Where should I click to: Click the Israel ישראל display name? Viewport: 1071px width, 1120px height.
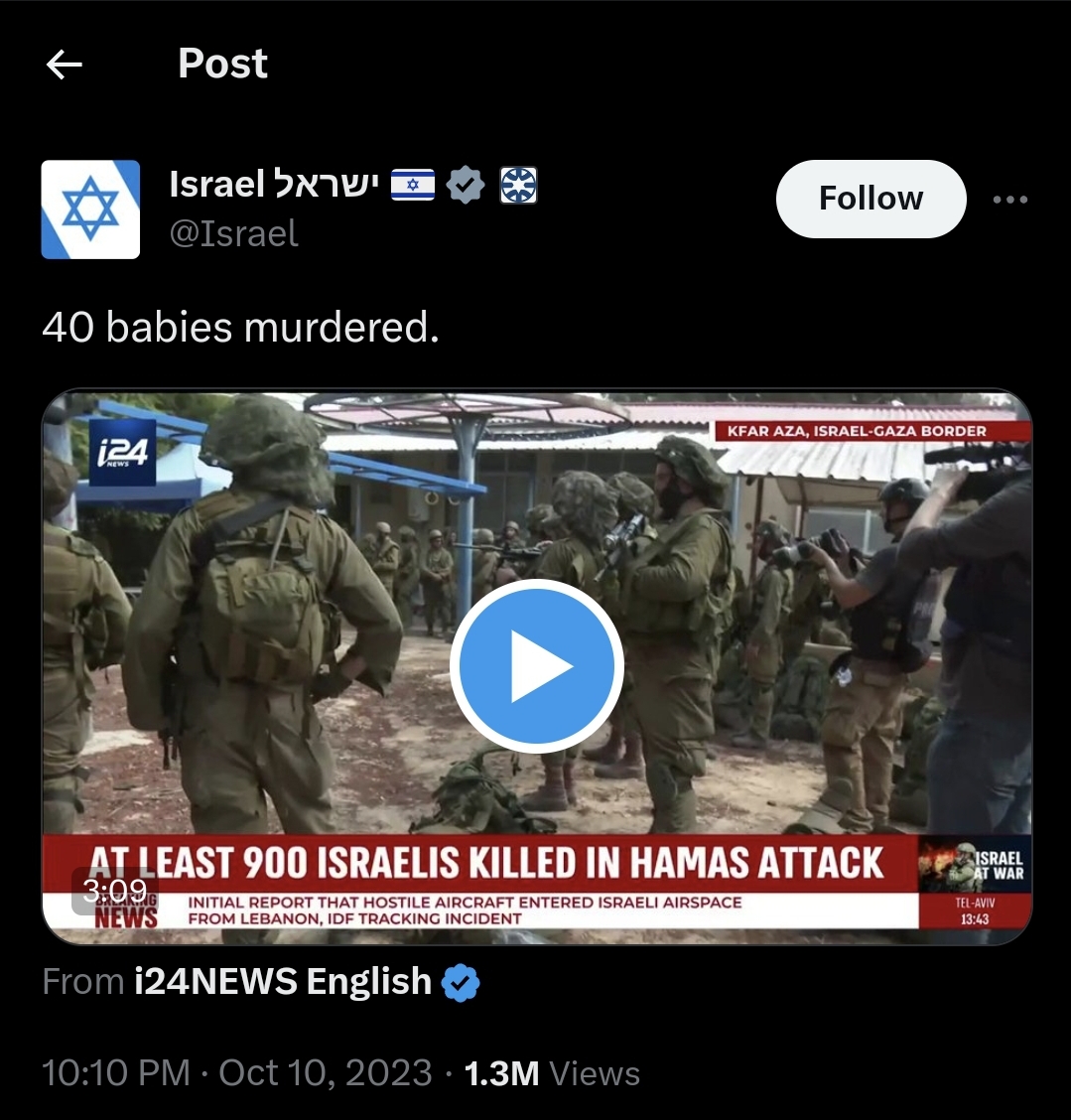point(274,185)
